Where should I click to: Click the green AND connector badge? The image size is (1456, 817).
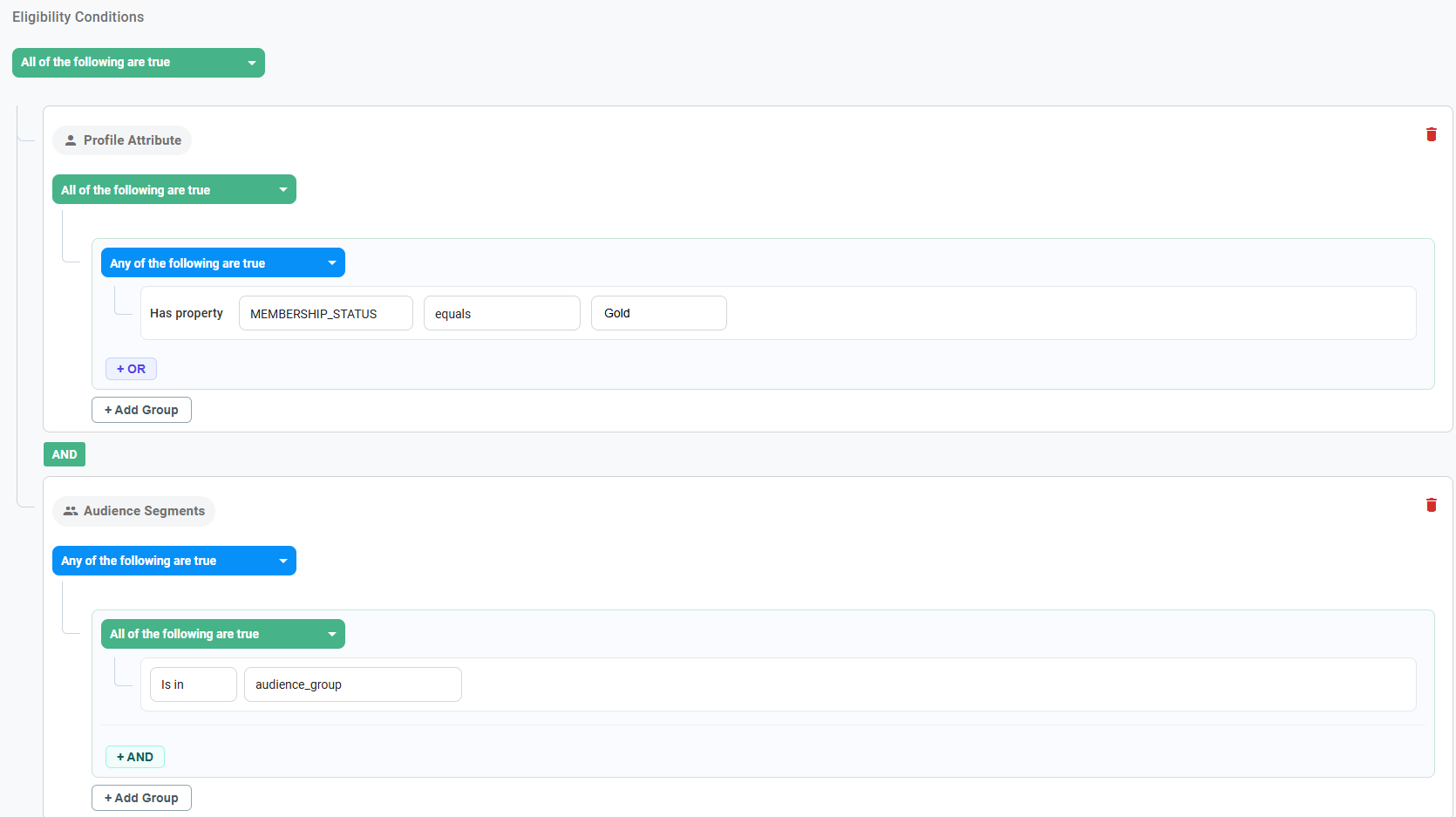65,454
